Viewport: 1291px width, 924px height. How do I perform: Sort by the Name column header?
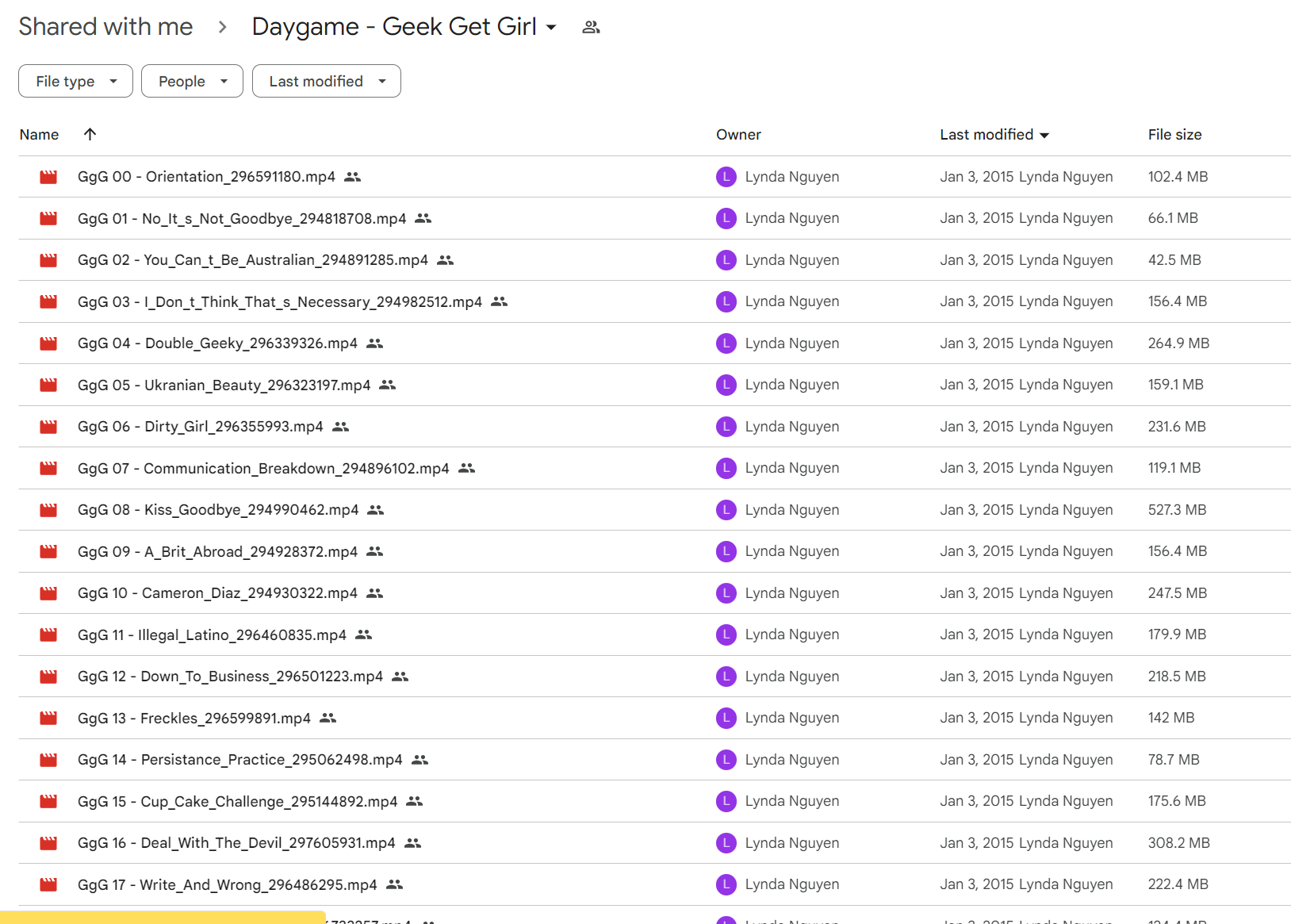pos(39,135)
